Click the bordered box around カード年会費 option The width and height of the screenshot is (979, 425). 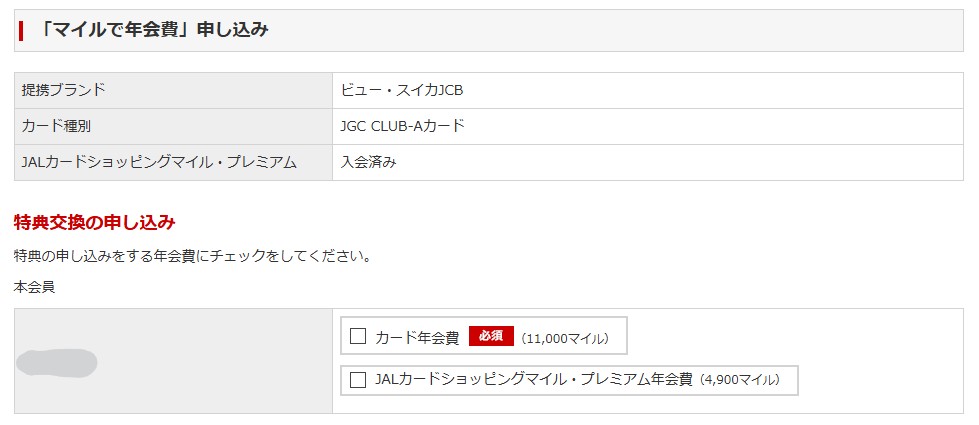click(484, 336)
